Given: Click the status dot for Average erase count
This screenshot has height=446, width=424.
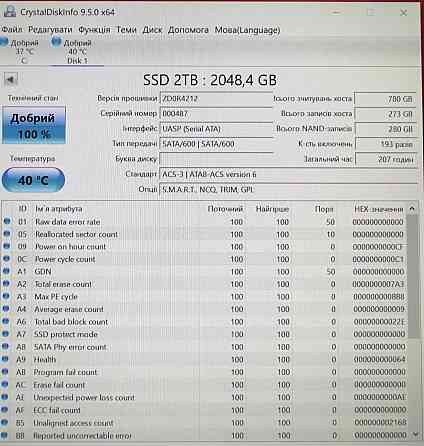Looking at the screenshot, I should [6, 309].
